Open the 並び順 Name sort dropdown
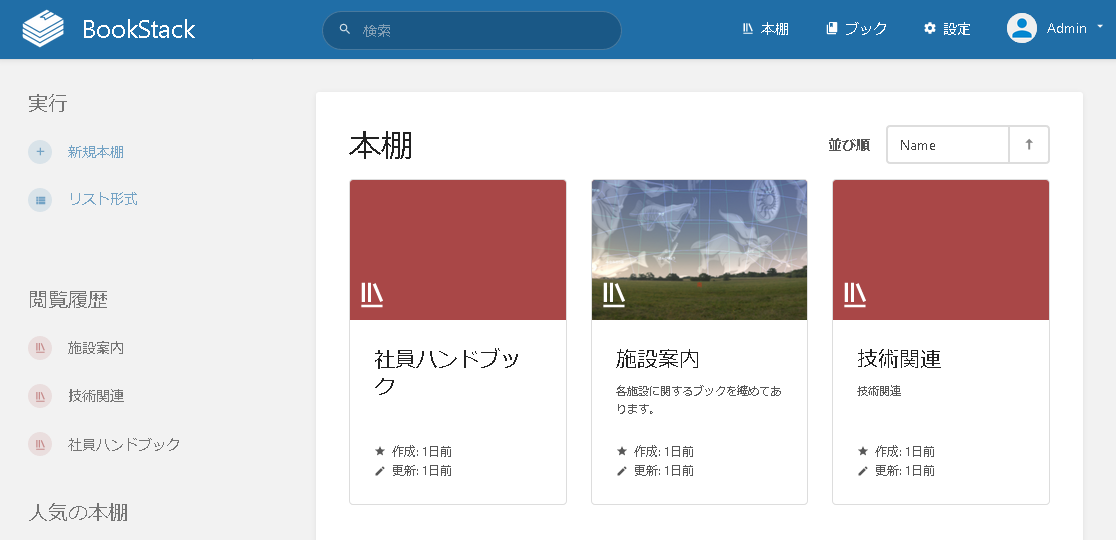Viewport: 1116px width, 540px height. click(947, 145)
